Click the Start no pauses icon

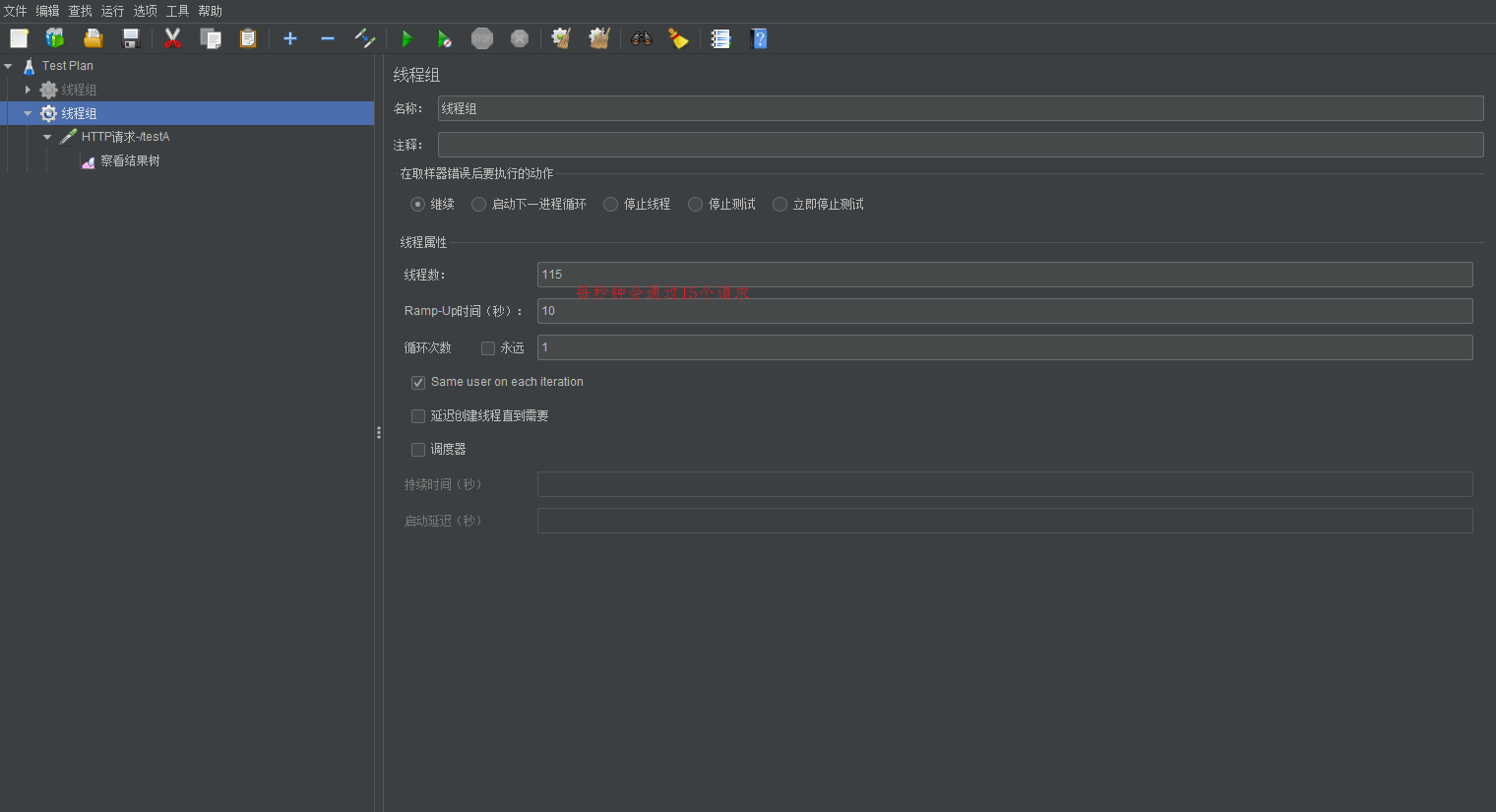click(x=444, y=38)
